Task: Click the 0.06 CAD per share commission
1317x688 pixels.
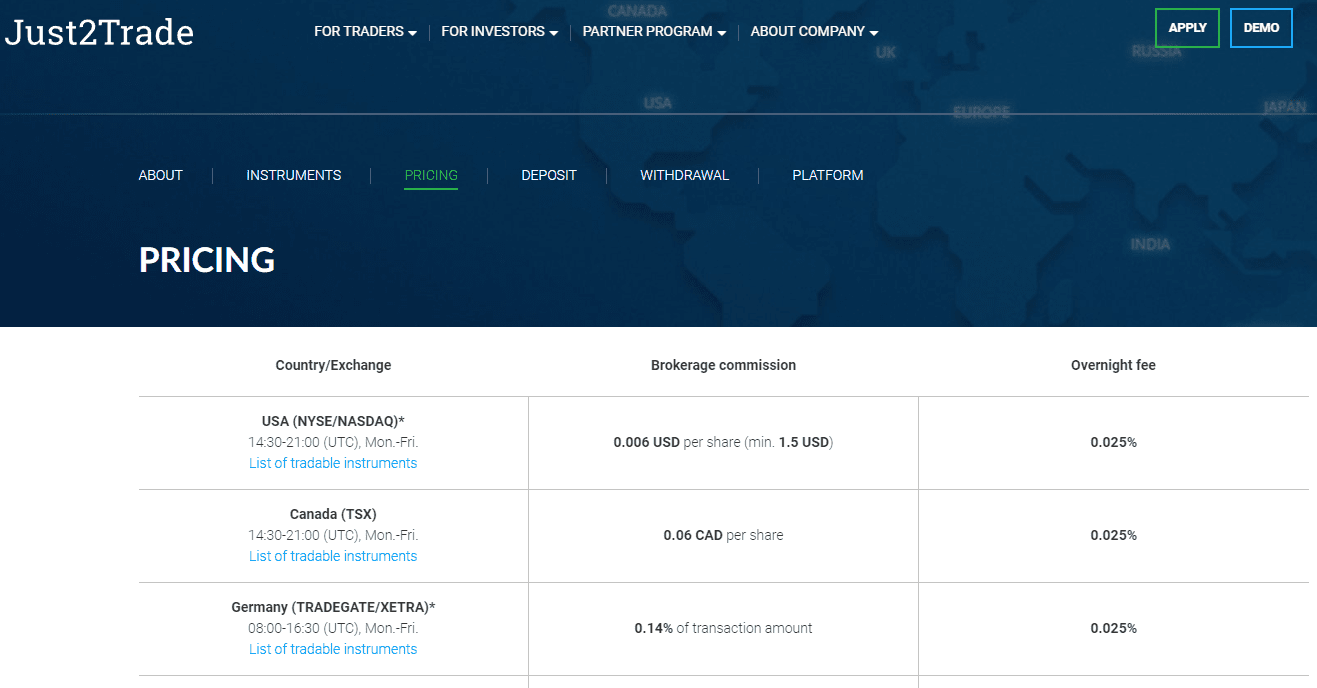Action: pos(723,535)
